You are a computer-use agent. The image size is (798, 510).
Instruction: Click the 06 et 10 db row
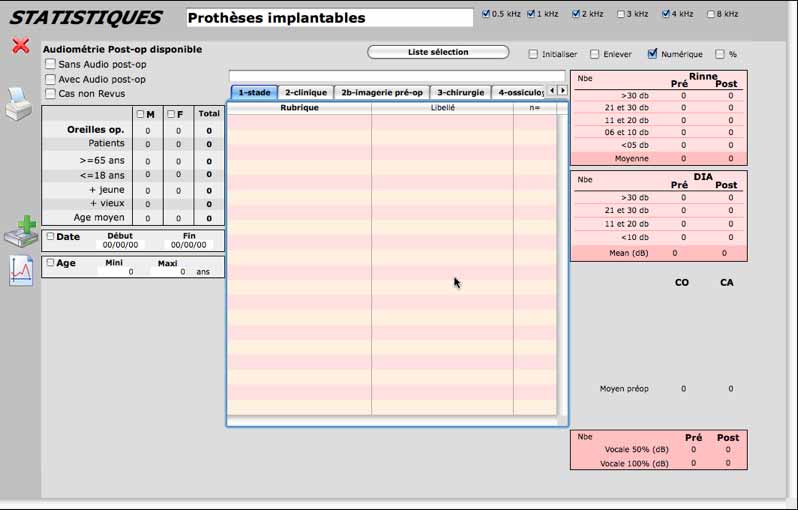pyautogui.click(x=659, y=132)
